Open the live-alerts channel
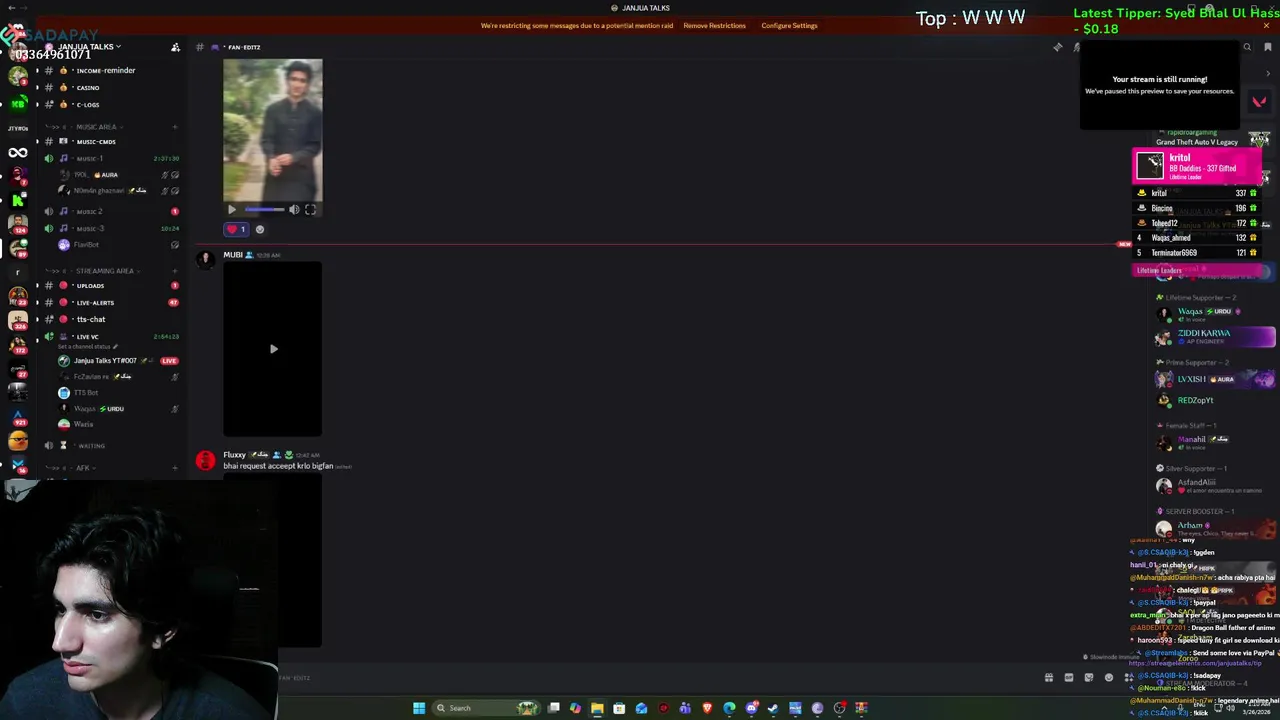This screenshot has height=720, width=1280. pyautogui.click(x=95, y=302)
